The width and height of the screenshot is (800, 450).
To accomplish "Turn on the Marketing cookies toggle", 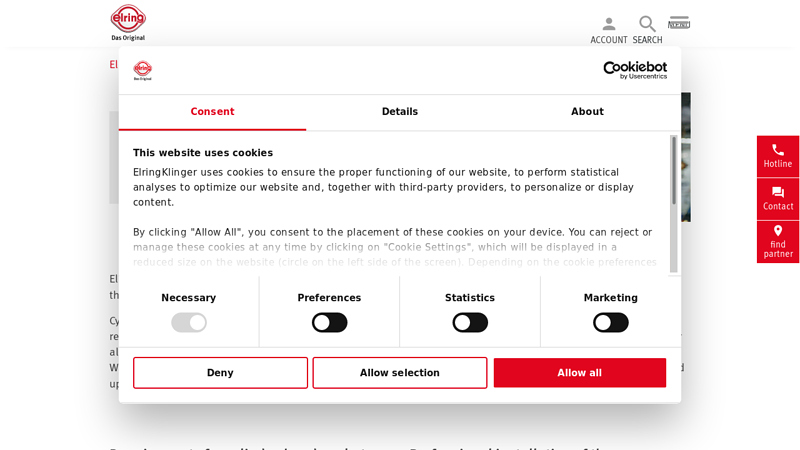I will [610, 322].
